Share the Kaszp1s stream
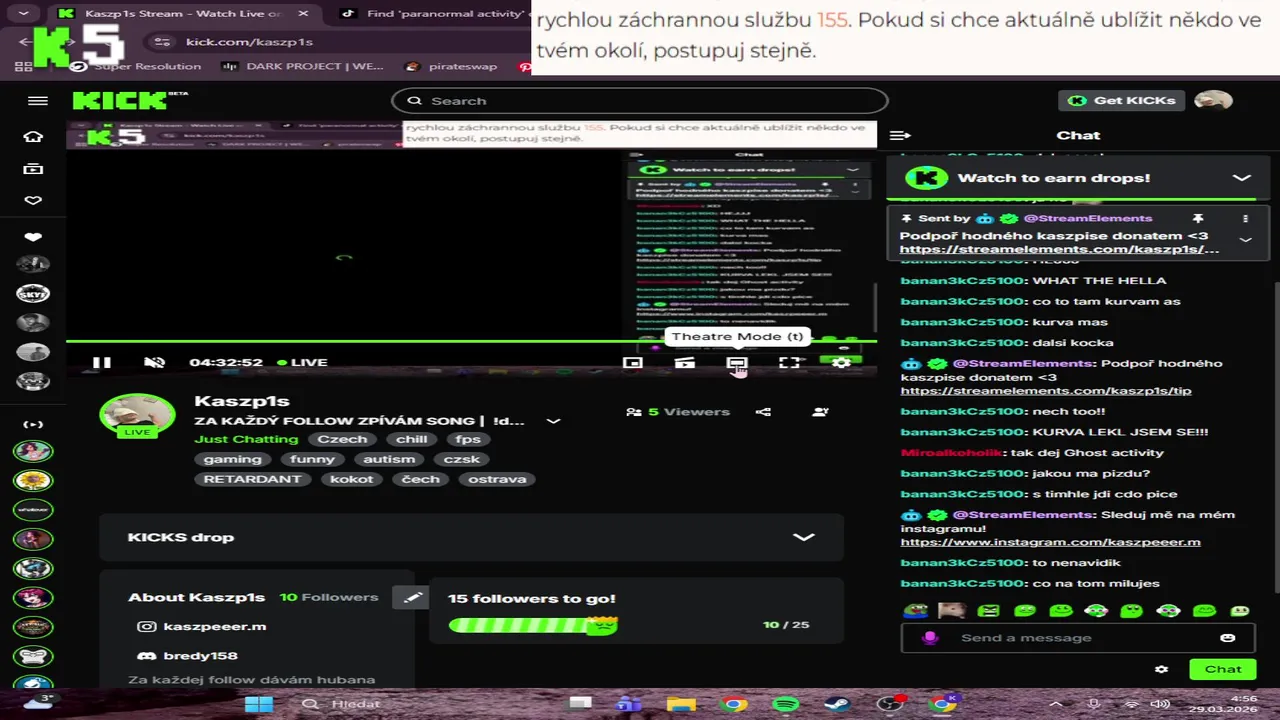The image size is (1280, 720). pos(764,412)
